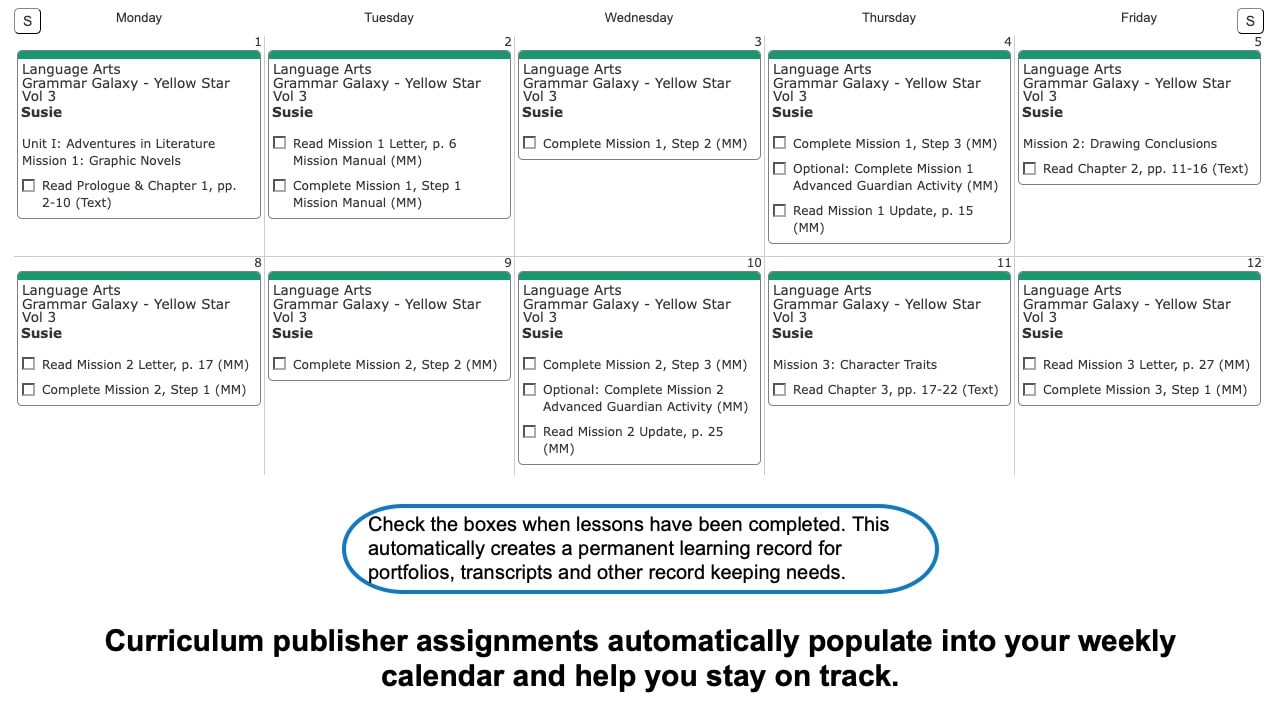Click day number 9 on the calendar

507,263
